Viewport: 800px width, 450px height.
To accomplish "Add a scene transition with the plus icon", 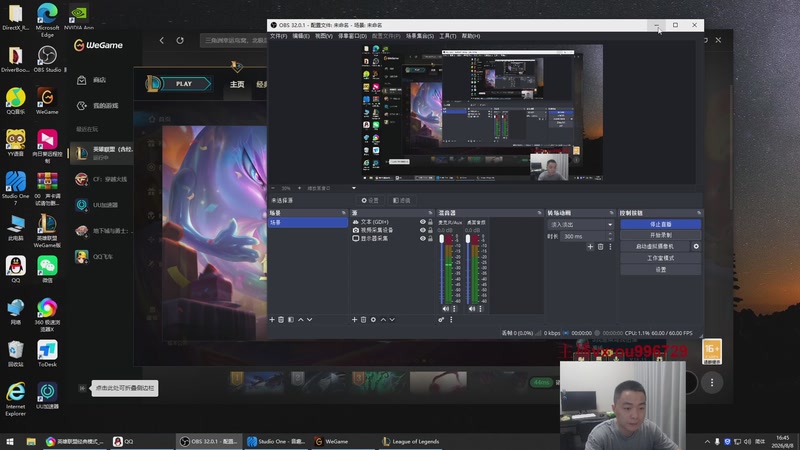I will click(x=590, y=246).
